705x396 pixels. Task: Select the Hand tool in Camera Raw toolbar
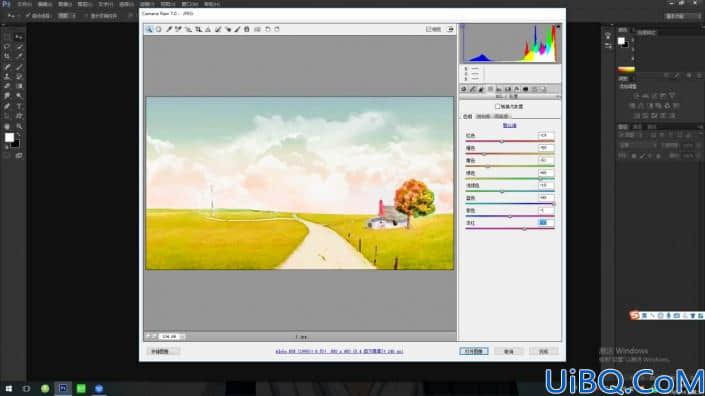click(159, 29)
